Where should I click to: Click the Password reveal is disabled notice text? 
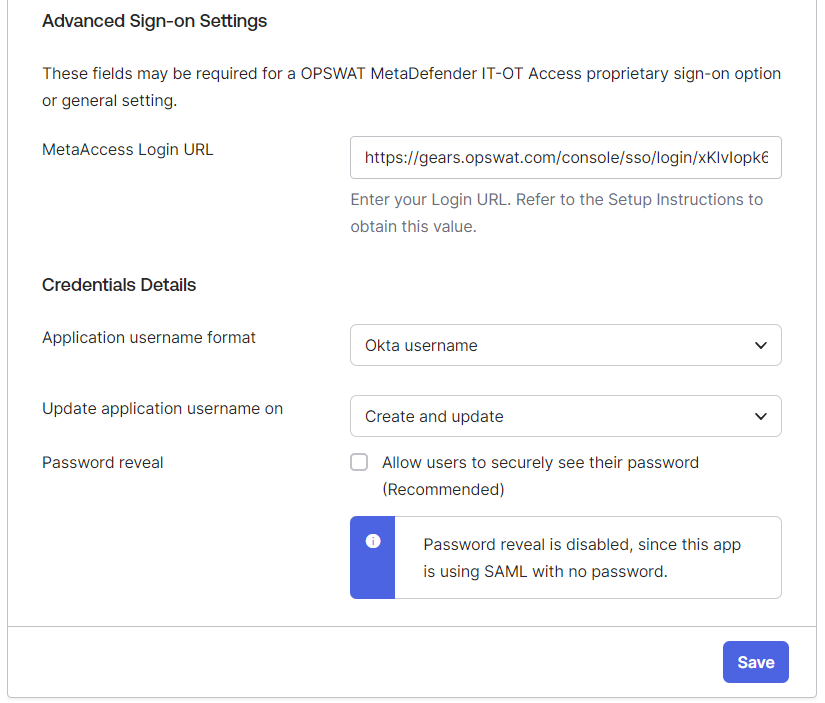(582, 558)
